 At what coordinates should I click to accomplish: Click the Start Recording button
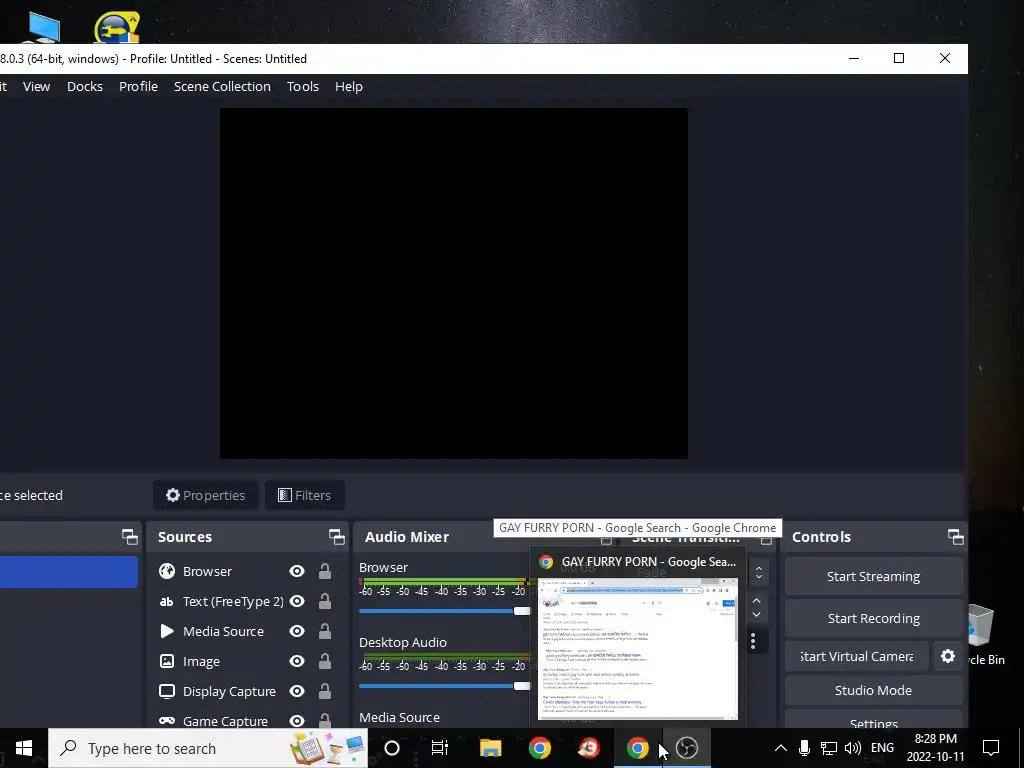click(873, 618)
